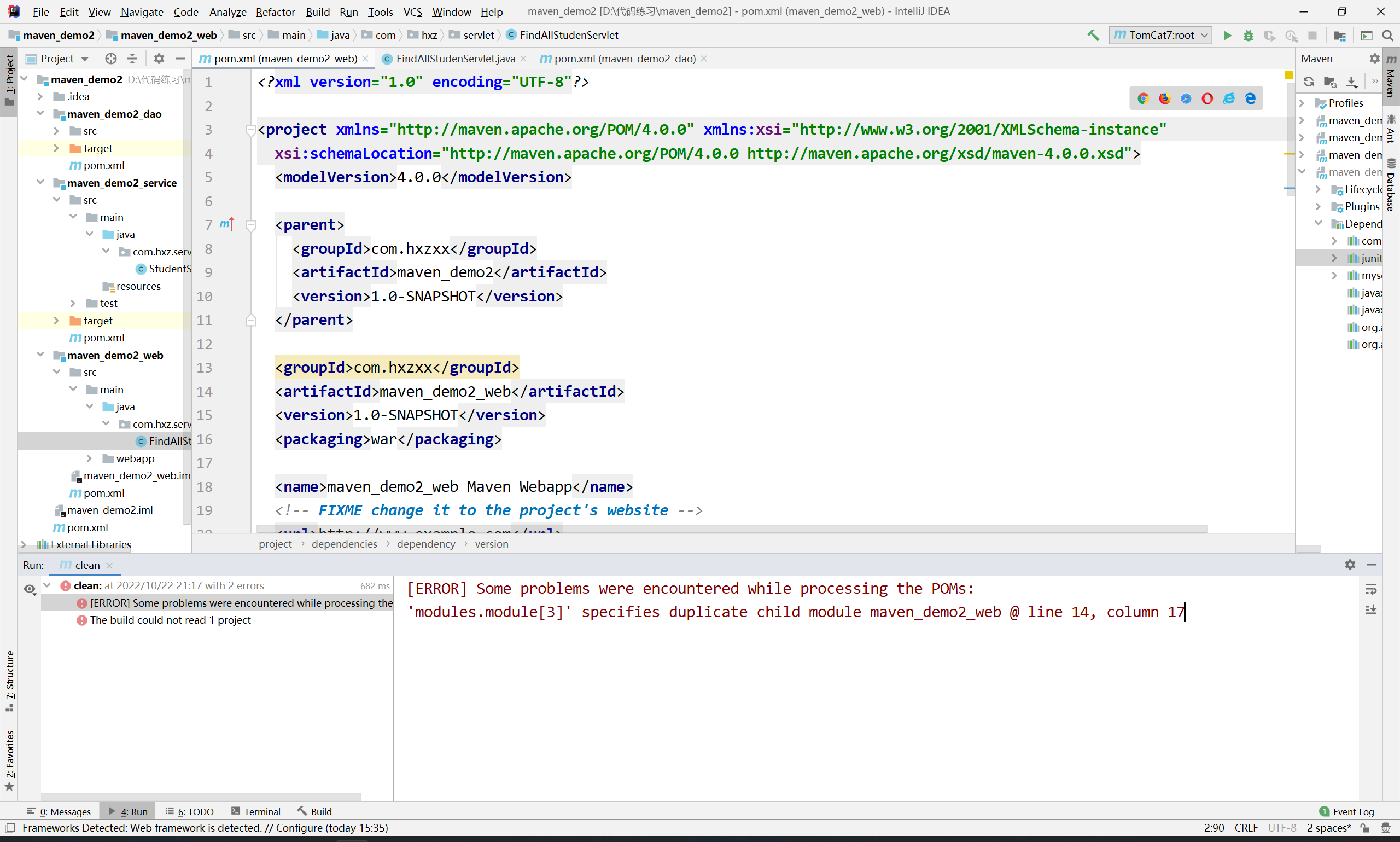Image resolution: width=1400 pixels, height=842 pixels.
Task: Open in Safari browser icon
Action: point(1186,98)
